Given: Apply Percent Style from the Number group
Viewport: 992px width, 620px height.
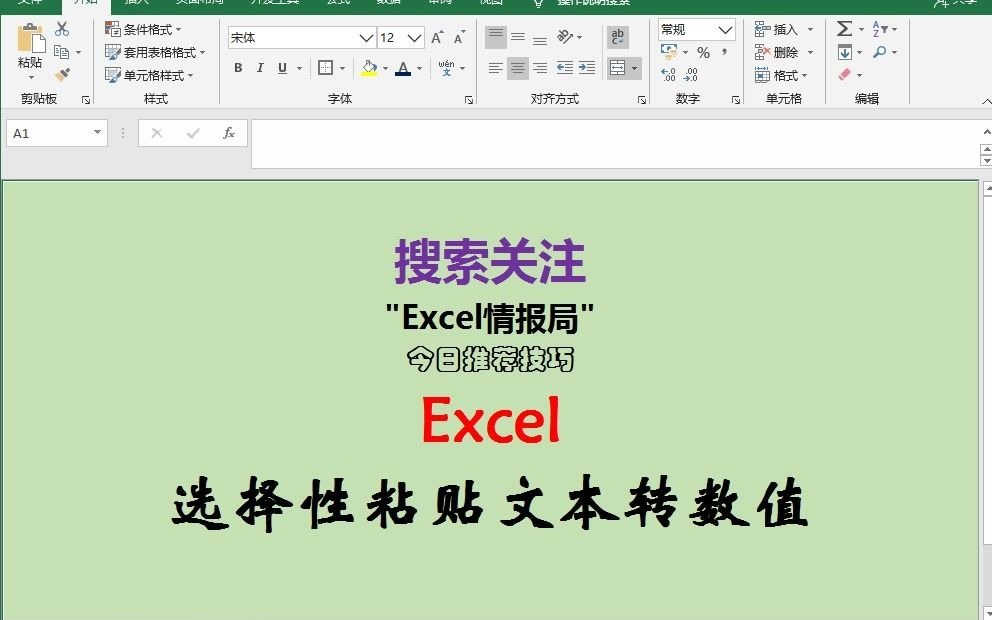Looking at the screenshot, I should point(703,52).
